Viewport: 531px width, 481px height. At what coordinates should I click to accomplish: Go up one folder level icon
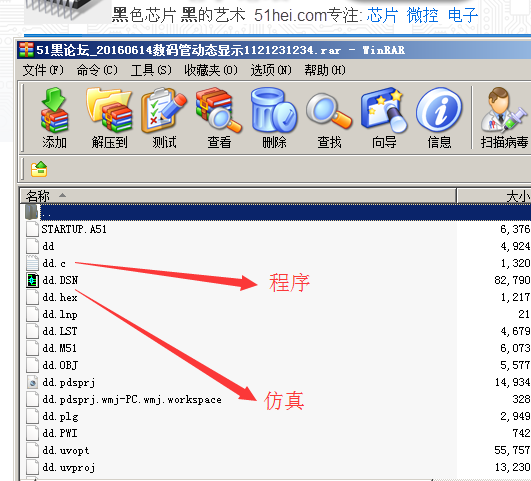(x=39, y=169)
